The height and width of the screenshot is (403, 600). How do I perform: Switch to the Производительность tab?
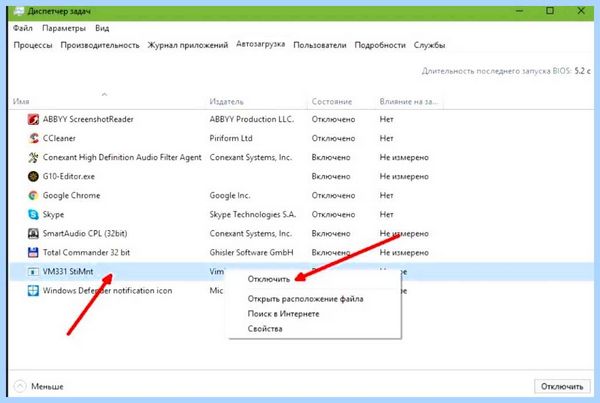pyautogui.click(x=100, y=45)
